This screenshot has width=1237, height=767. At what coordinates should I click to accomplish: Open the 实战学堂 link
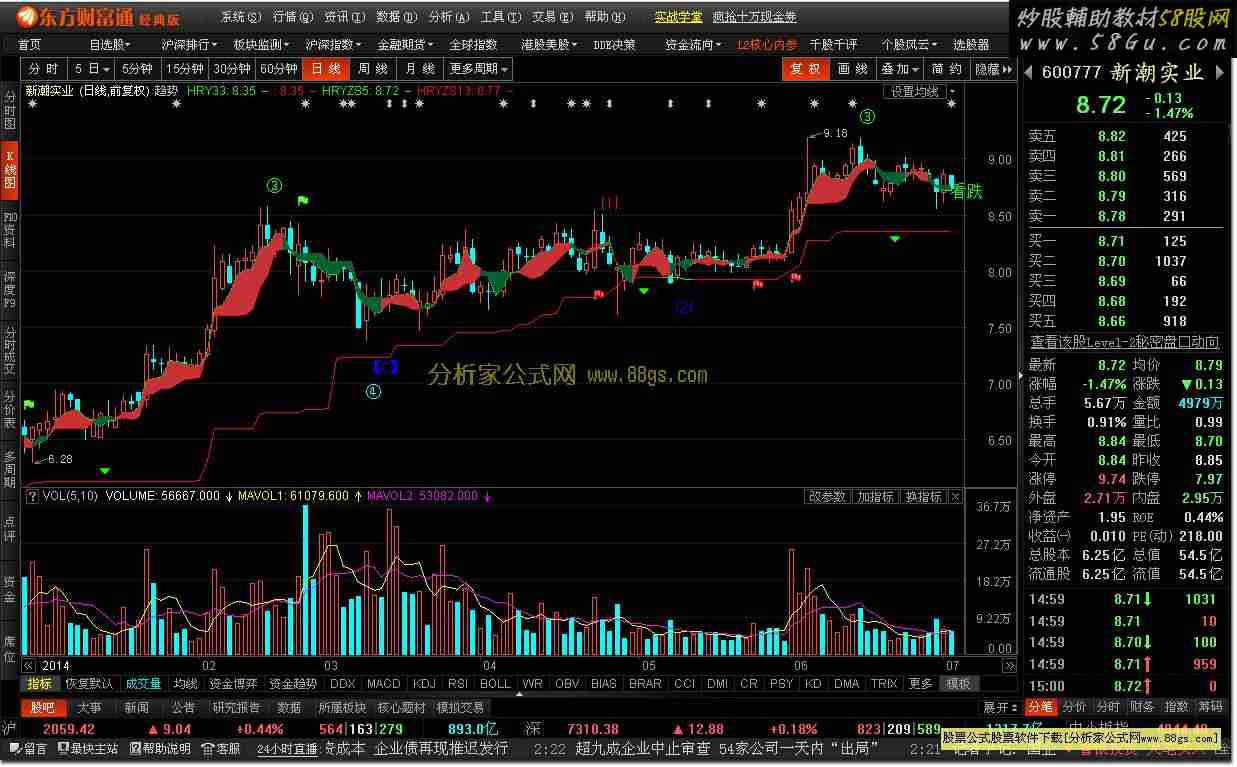[x=679, y=17]
